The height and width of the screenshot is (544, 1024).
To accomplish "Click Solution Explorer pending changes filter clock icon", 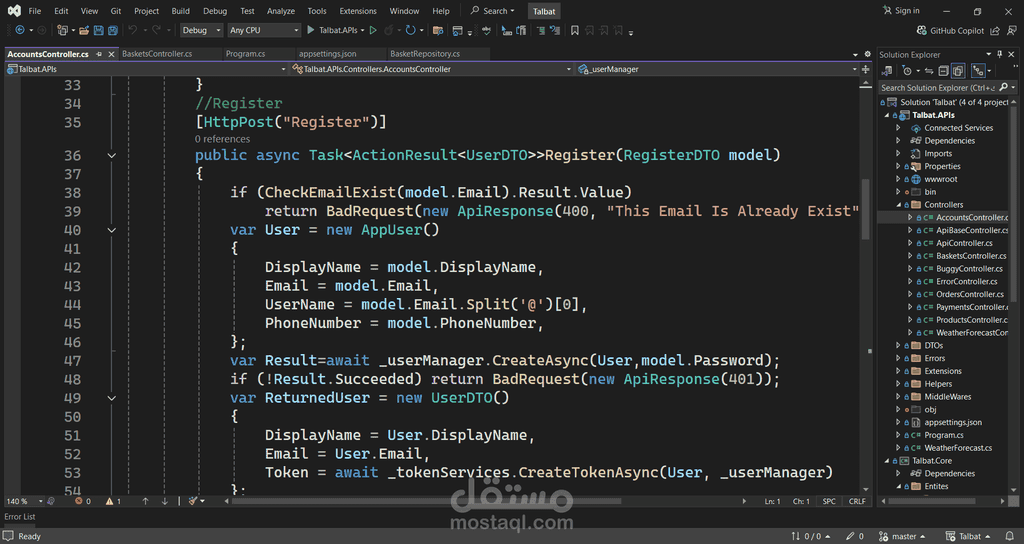I will (906, 71).
